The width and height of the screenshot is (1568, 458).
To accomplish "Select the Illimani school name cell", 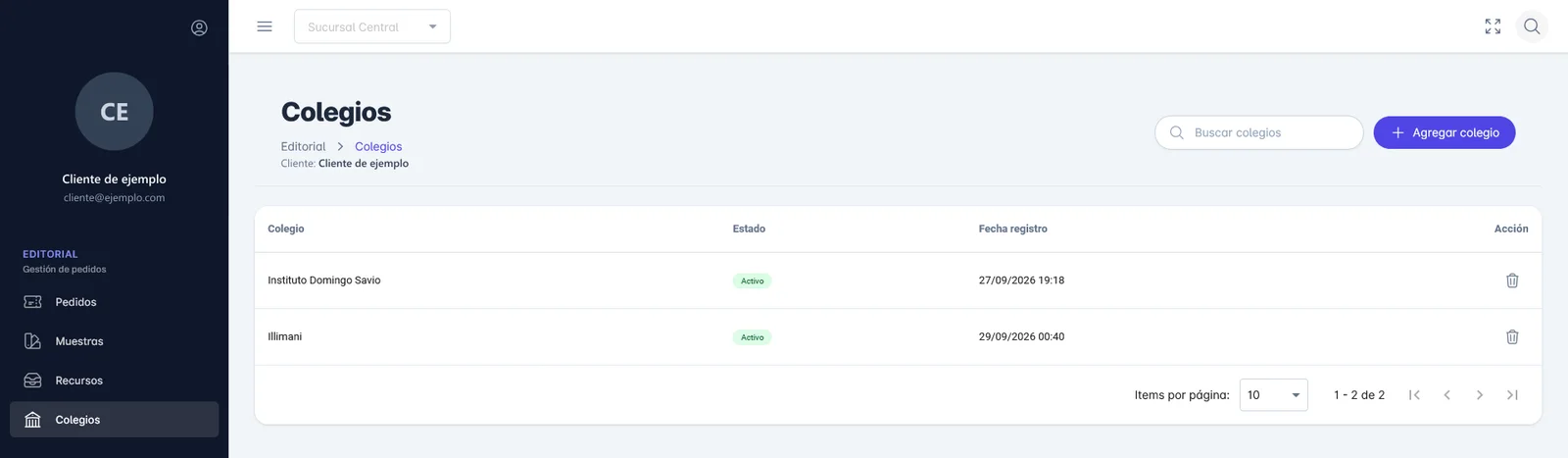I will point(285,336).
